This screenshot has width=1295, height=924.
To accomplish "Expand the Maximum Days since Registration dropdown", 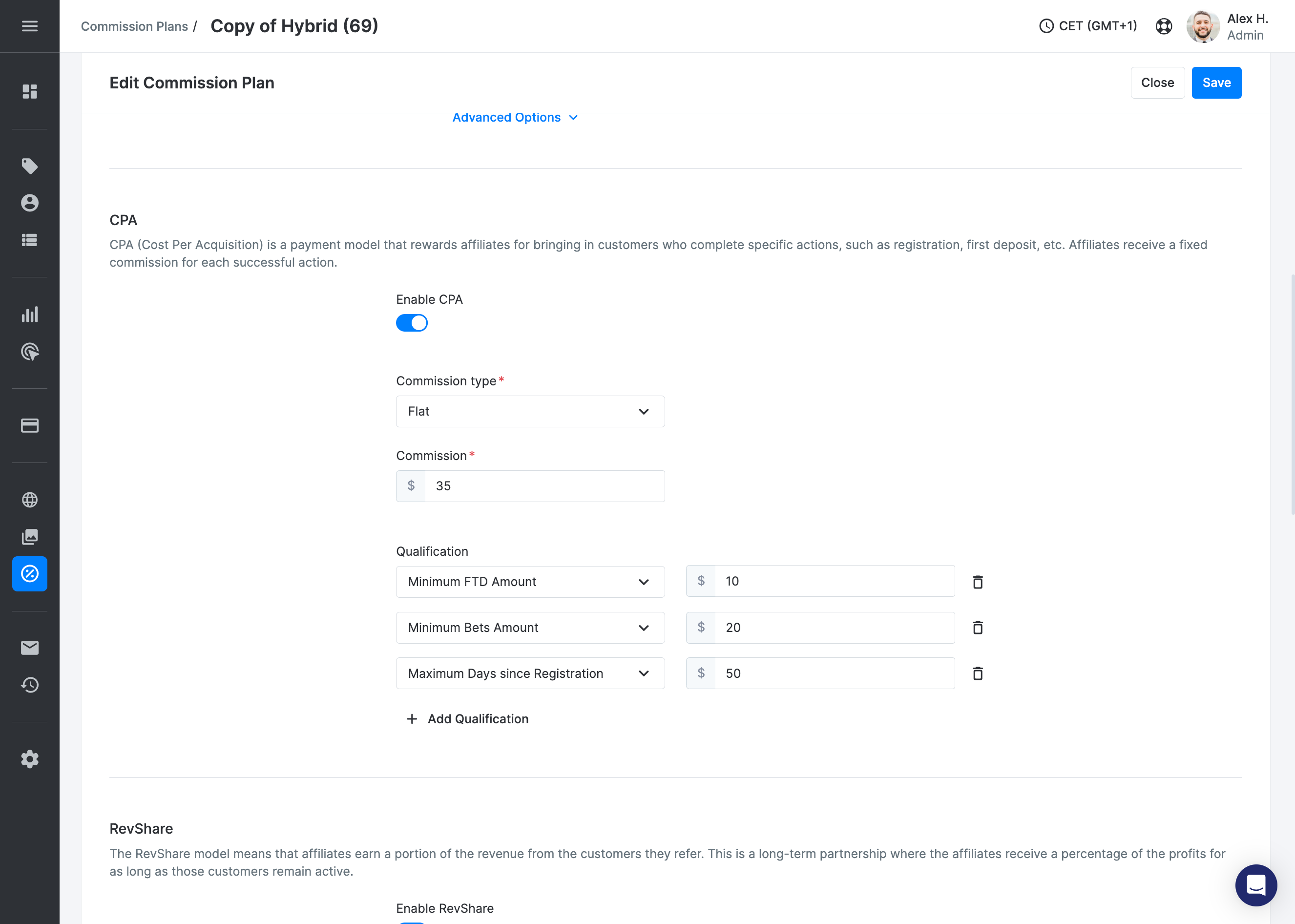I will pyautogui.click(x=529, y=673).
